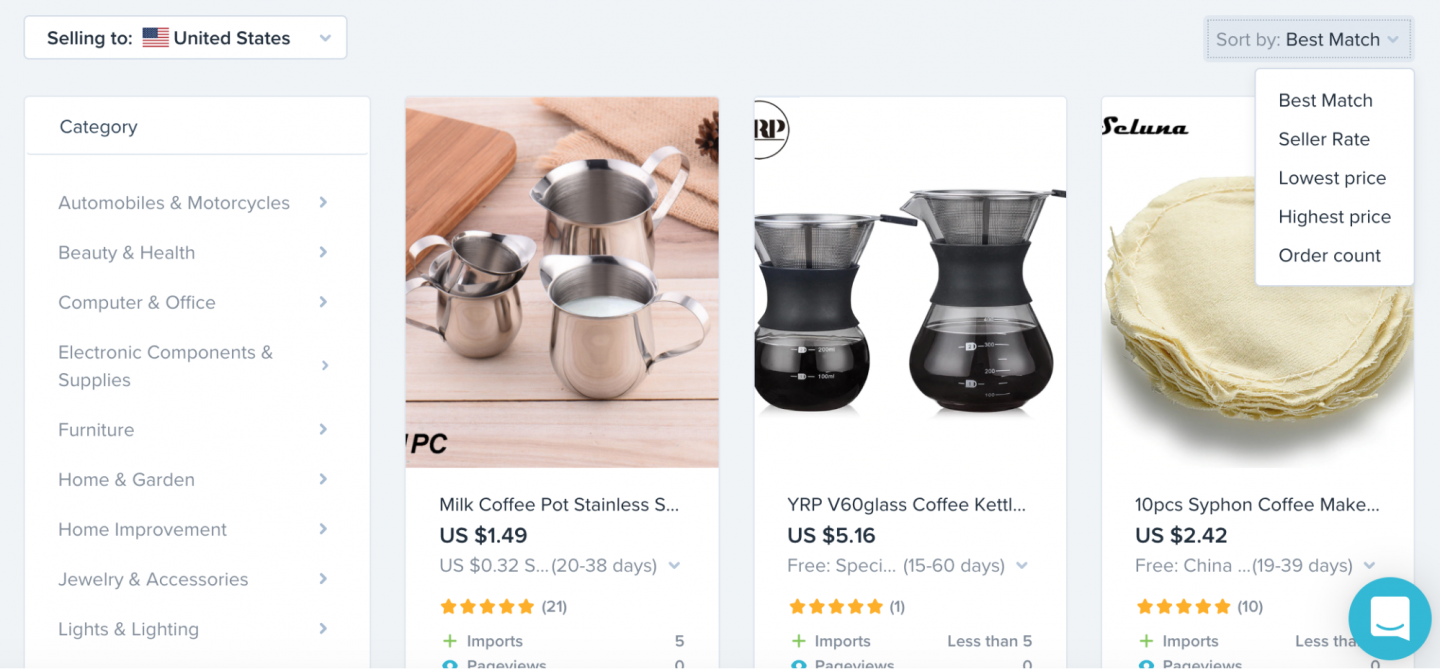Select Order count sort option

[1329, 255]
